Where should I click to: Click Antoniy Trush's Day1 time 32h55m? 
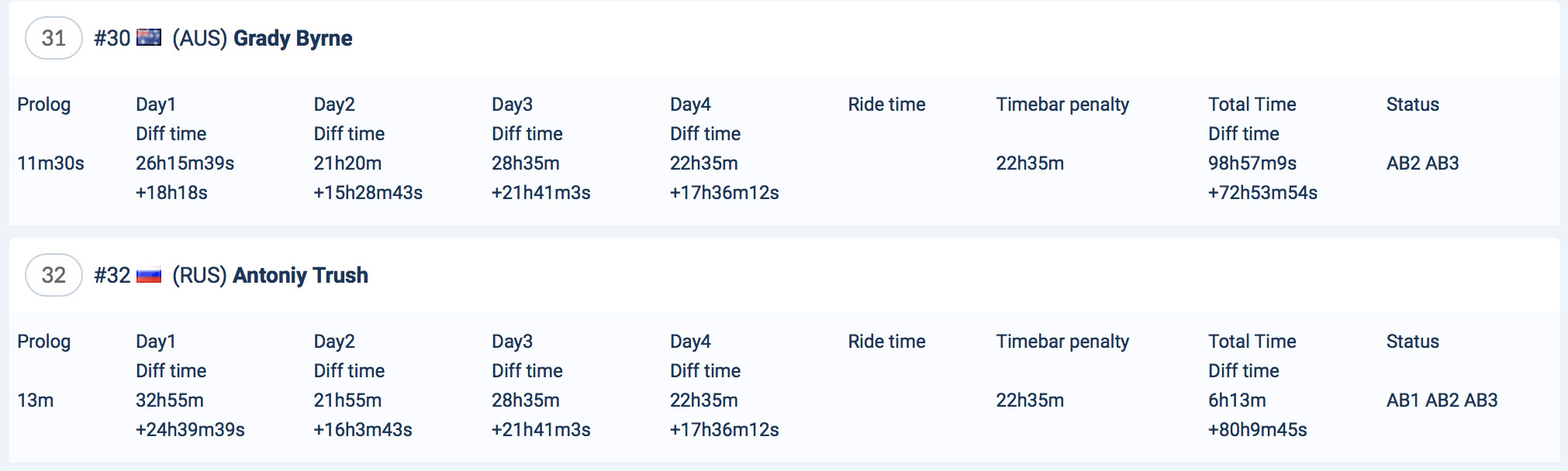pyautogui.click(x=169, y=401)
